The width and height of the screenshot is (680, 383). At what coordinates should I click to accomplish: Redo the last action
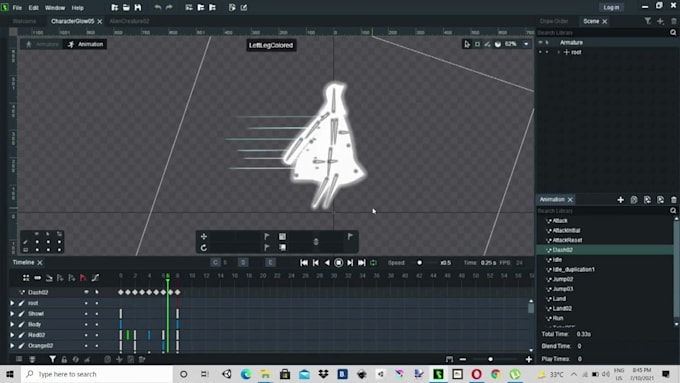pyautogui.click(x=169, y=7)
